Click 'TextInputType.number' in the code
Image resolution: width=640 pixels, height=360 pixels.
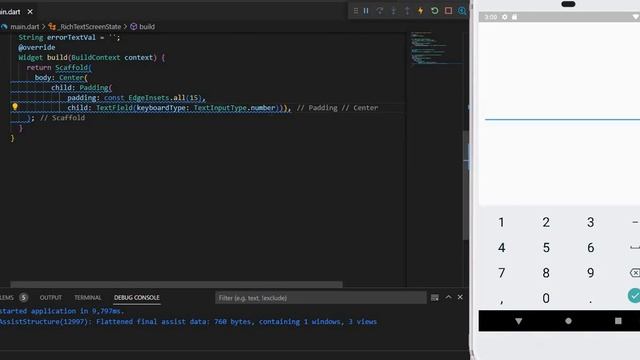point(235,108)
